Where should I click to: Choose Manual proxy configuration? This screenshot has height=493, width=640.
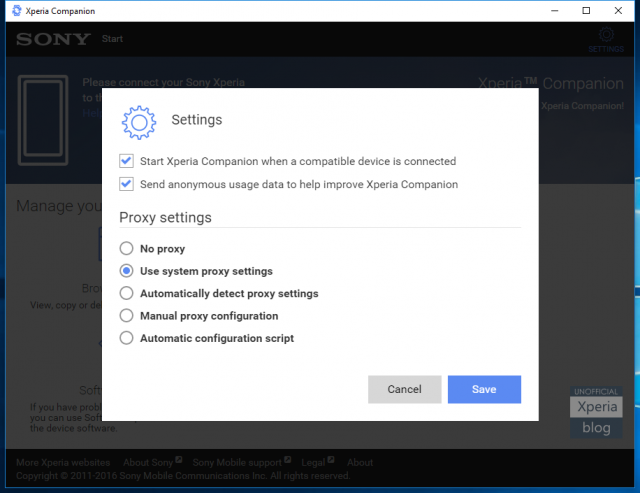tap(127, 315)
